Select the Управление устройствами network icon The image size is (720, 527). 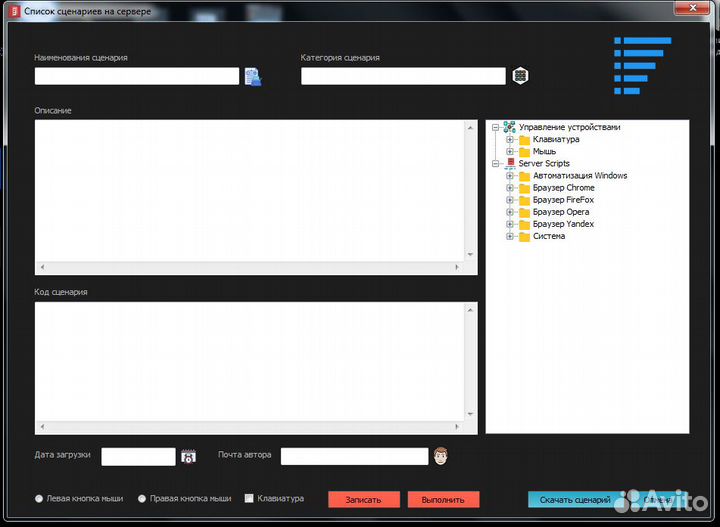[509, 128]
